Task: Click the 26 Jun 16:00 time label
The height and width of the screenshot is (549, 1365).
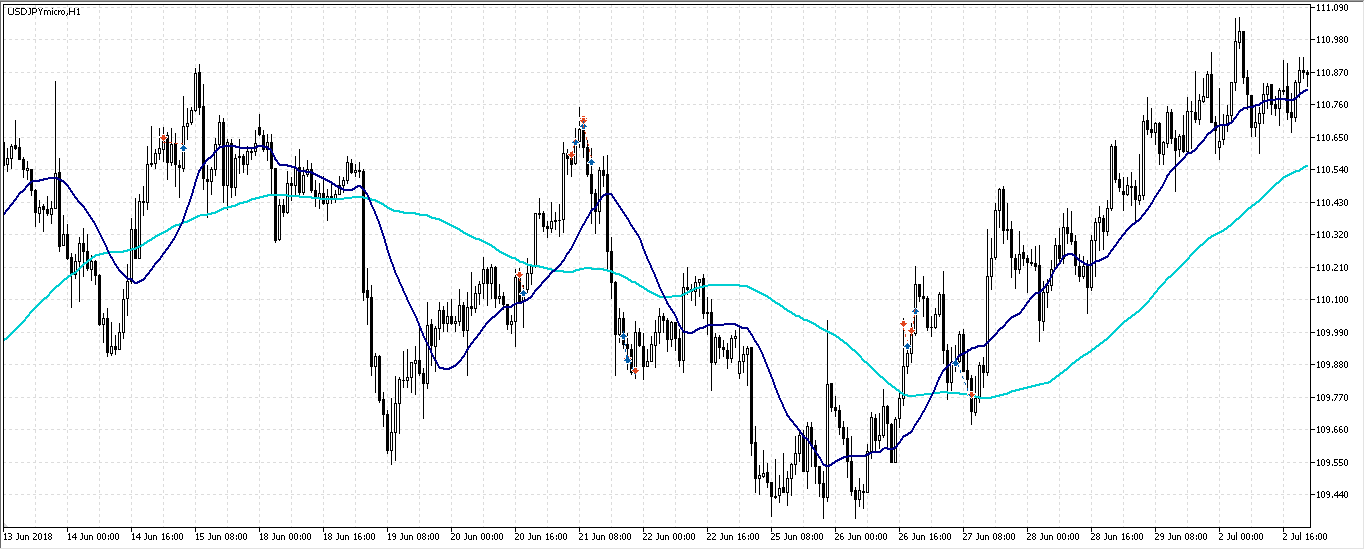Action: tap(925, 537)
